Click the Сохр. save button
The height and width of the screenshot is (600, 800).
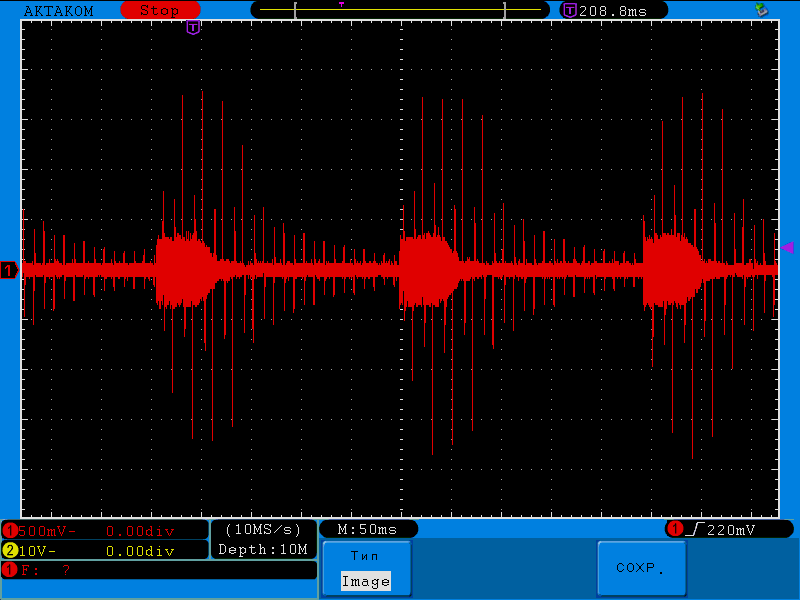(x=641, y=569)
